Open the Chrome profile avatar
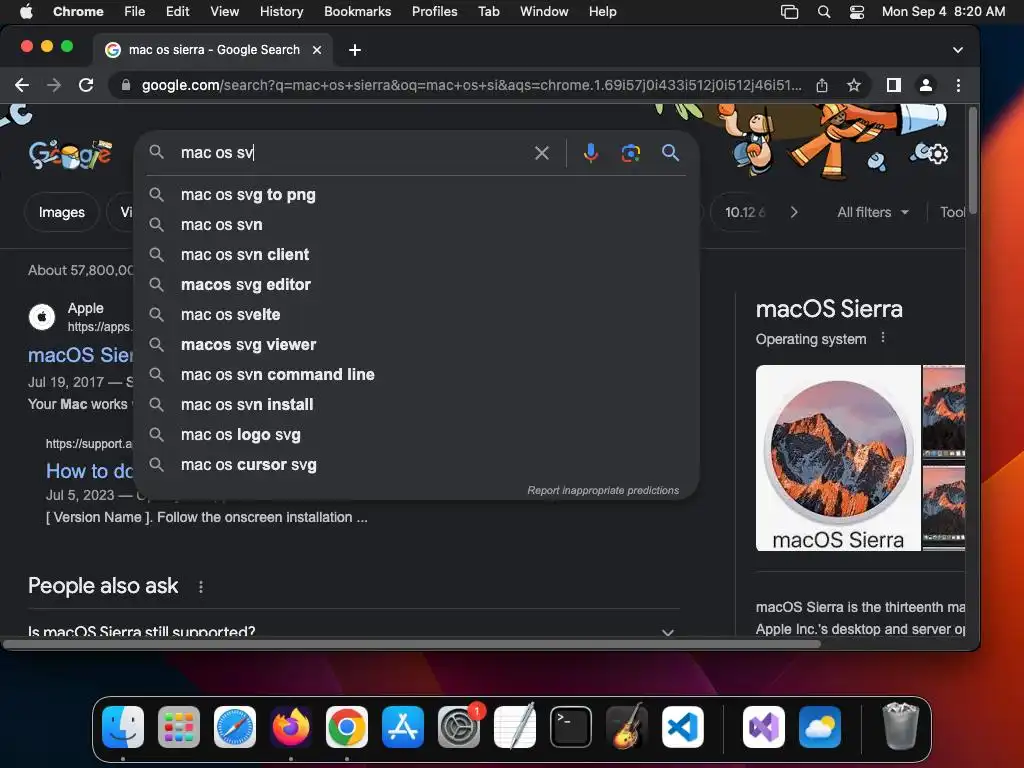 pyautogui.click(x=925, y=85)
